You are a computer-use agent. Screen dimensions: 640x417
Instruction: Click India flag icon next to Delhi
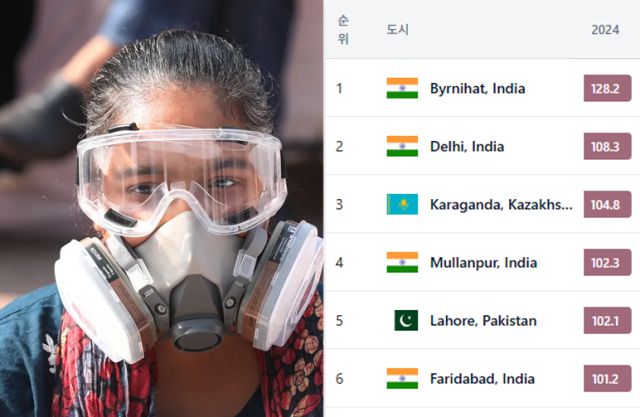pyautogui.click(x=402, y=146)
